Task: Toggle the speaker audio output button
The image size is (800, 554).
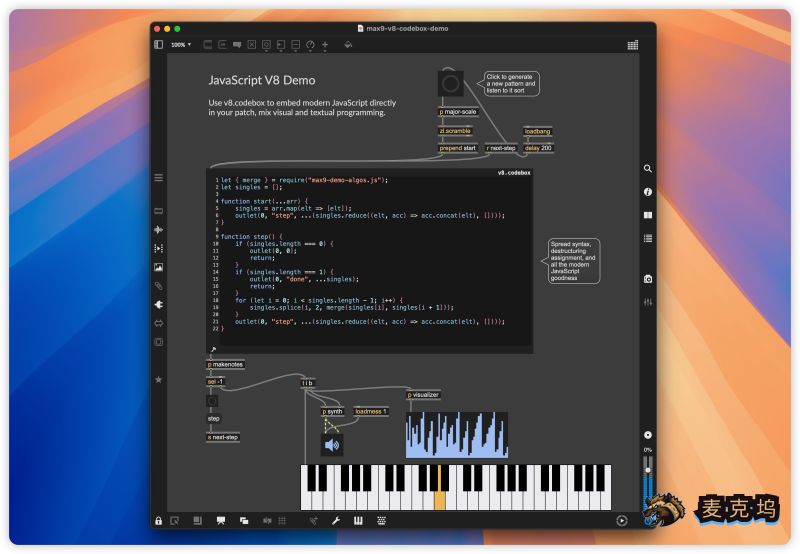Action: coord(332,445)
